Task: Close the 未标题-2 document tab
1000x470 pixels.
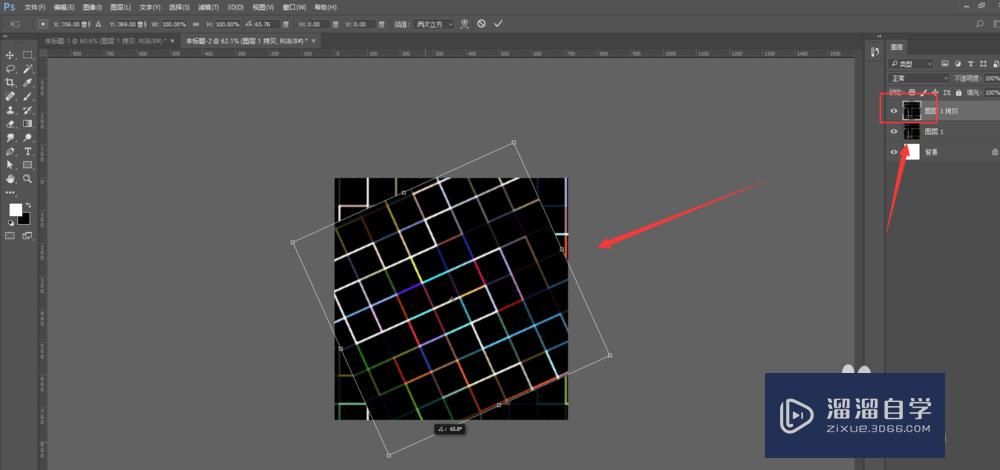Action: point(314,40)
